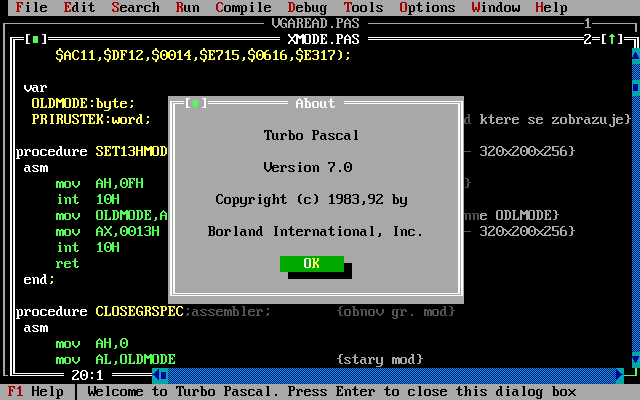The width and height of the screenshot is (640, 400).
Task: Click the 'OLDMODE:byte;' declaration line
Action: tap(83, 103)
